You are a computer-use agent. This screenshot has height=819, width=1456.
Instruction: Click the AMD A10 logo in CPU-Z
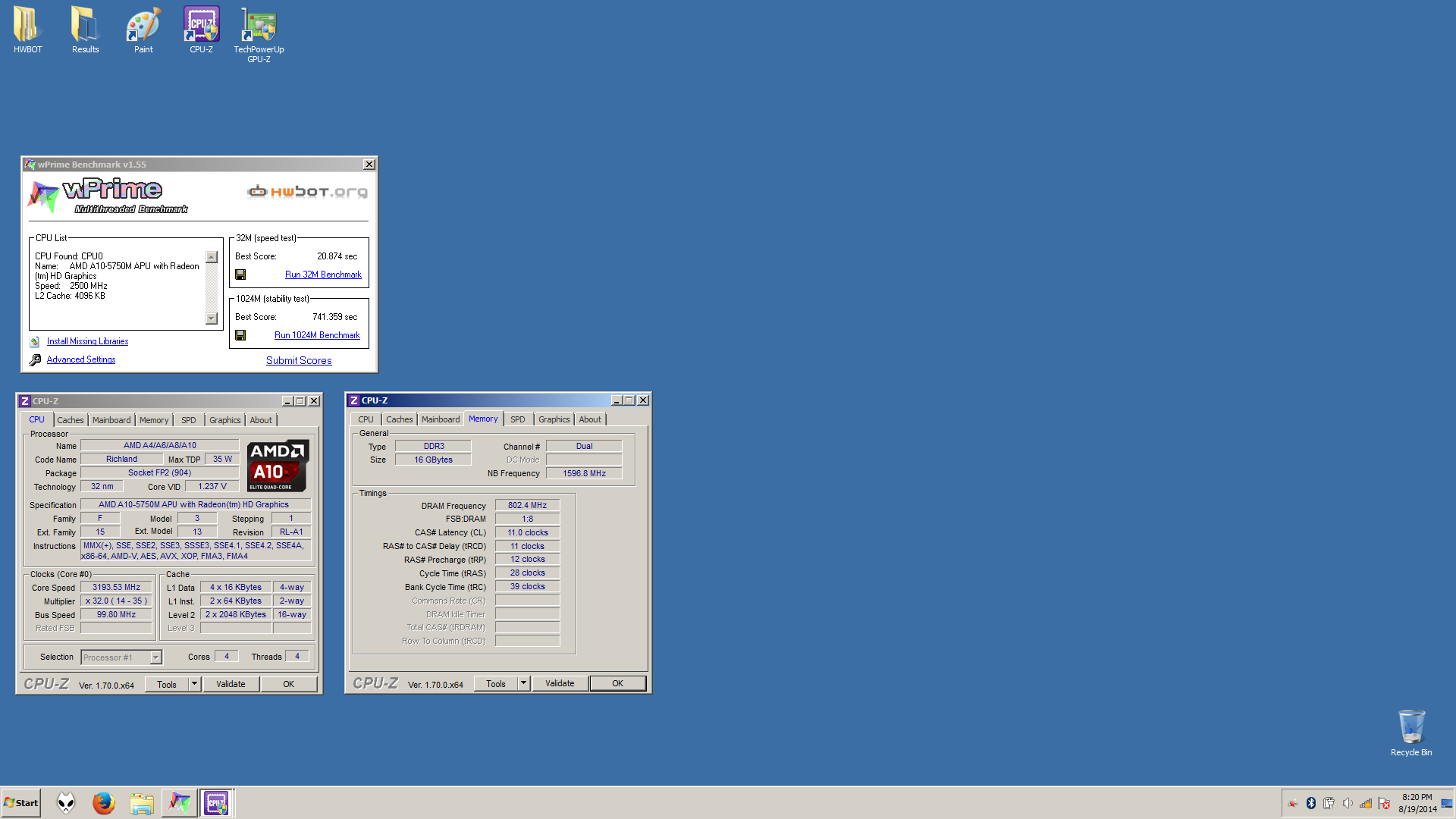tap(278, 466)
